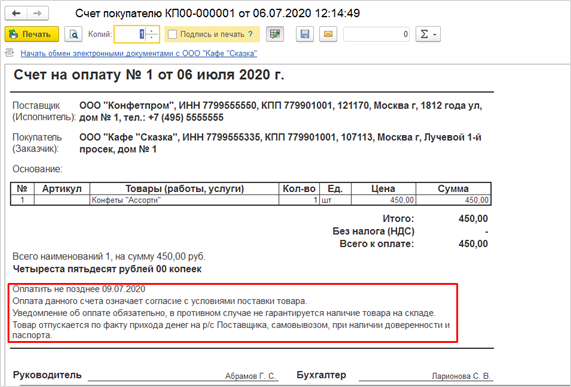Click the document exchange icon beside link
Image resolution: width=571 pixels, height=387 pixels.
[9, 53]
